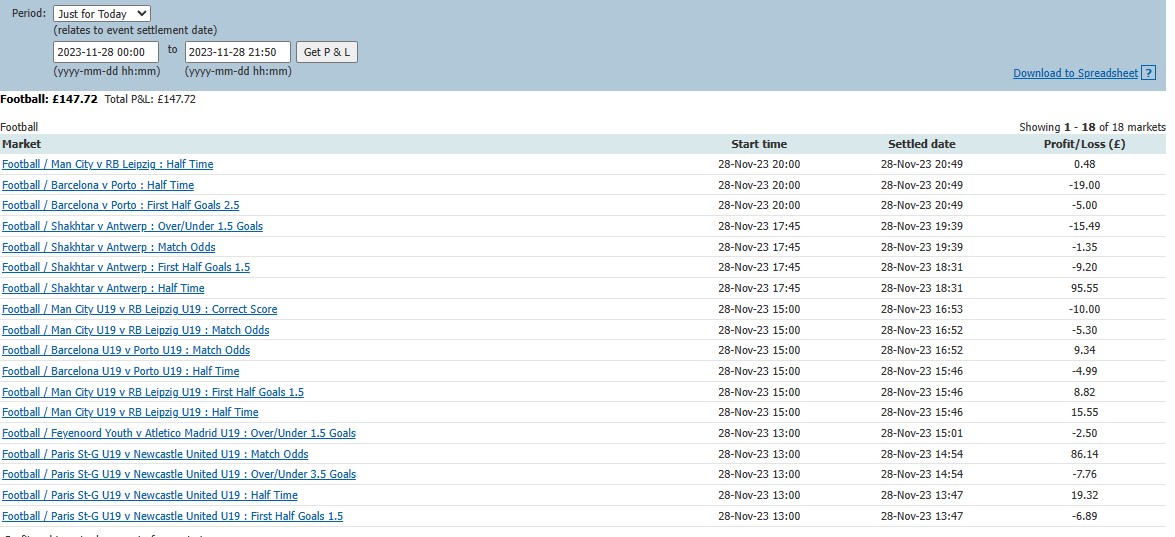The height and width of the screenshot is (537, 1175).
Task: Select the Total P&L: £147.72 text
Action: click(150, 99)
